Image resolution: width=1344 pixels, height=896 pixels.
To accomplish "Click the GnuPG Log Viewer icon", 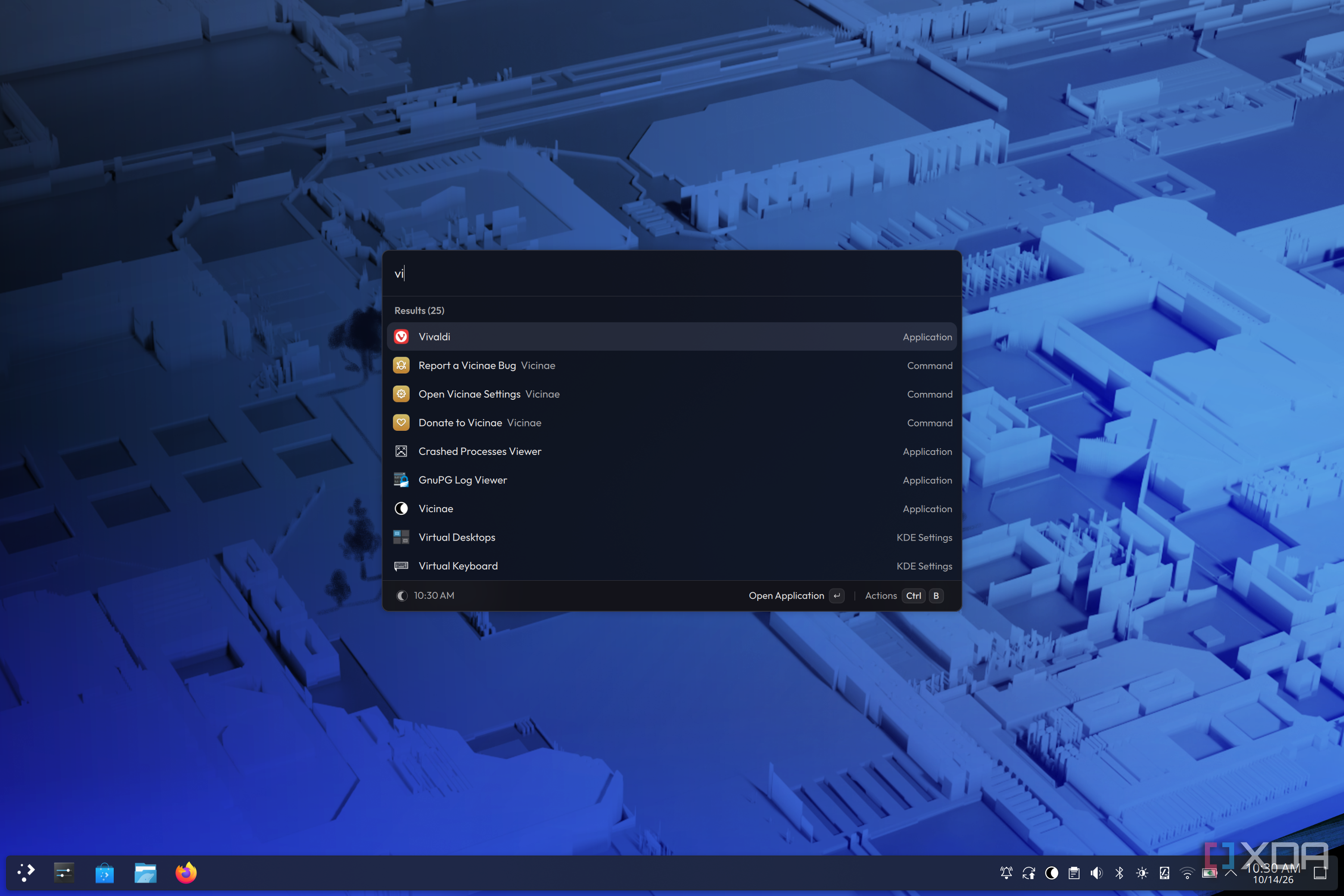I will (401, 479).
